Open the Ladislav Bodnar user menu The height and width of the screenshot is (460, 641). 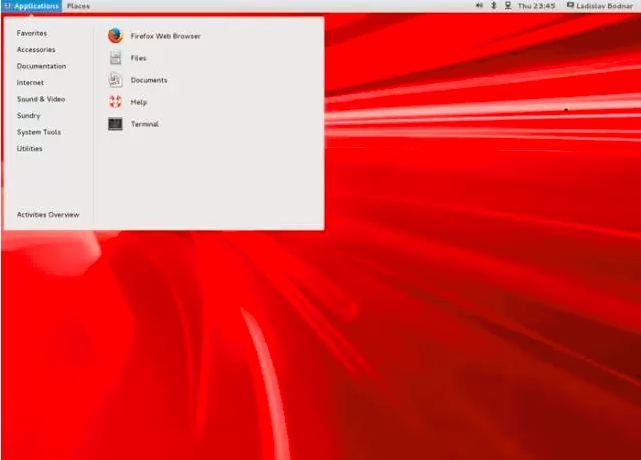point(604,6)
